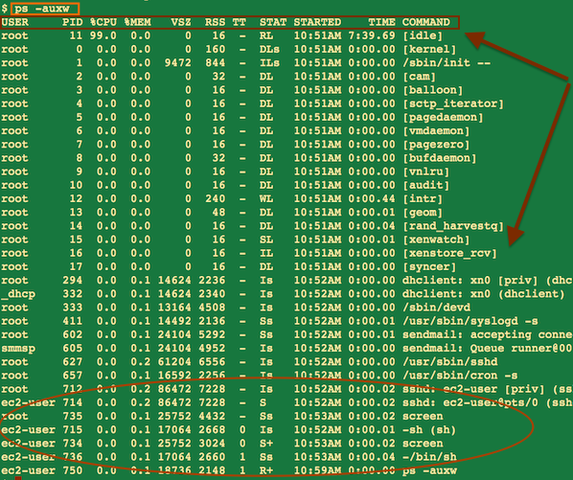Select the PID column header
573x480 pixels.
click(x=72, y=22)
